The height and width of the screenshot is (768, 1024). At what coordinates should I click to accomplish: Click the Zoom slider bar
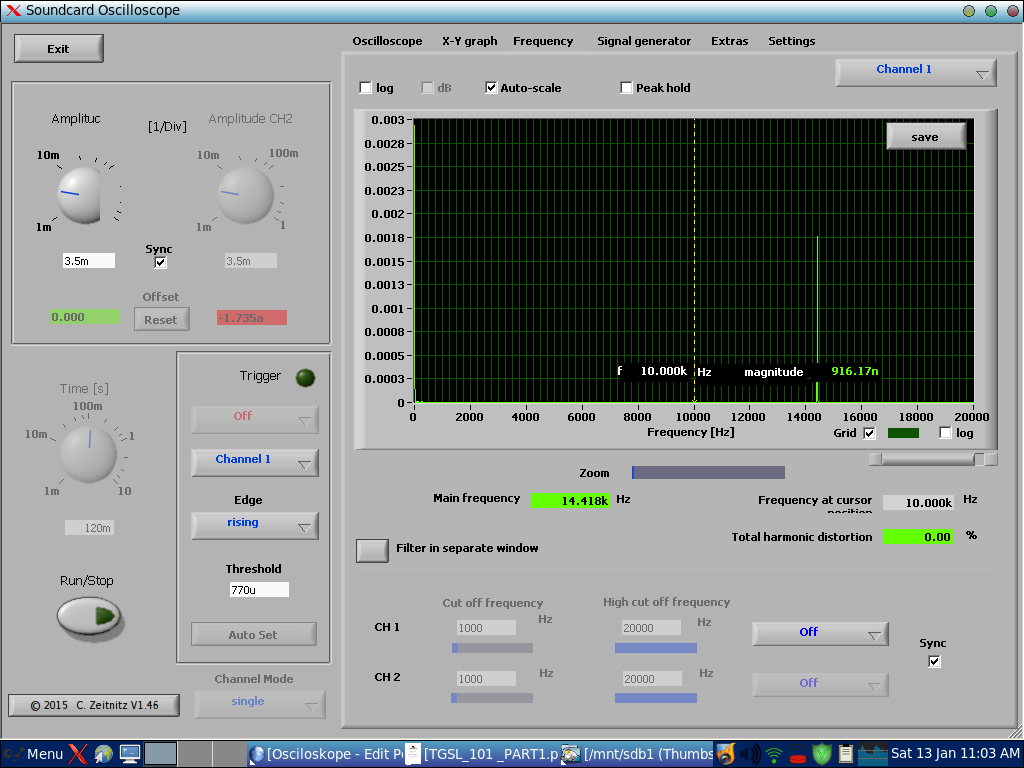click(708, 473)
